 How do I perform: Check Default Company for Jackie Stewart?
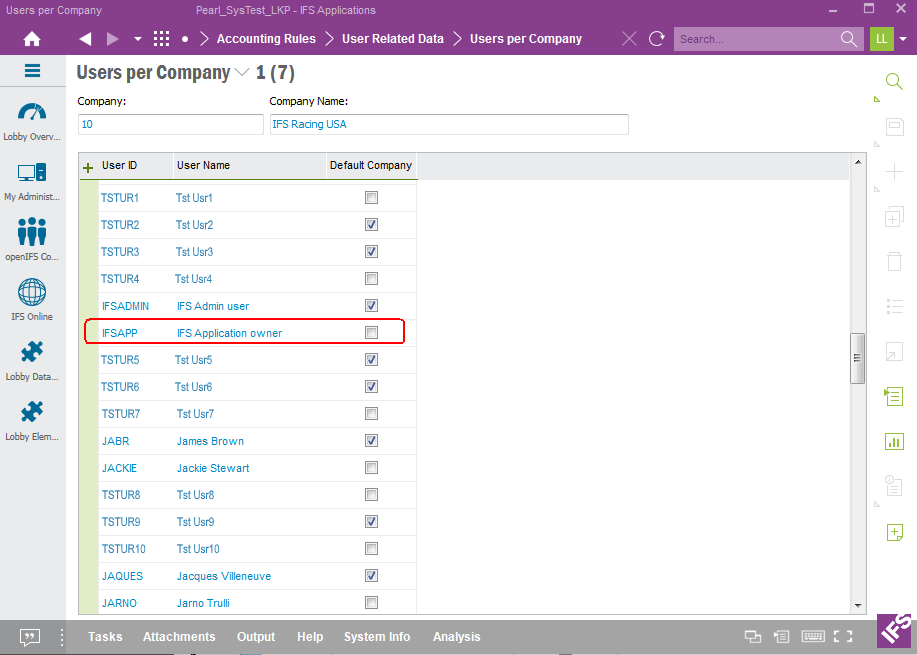pos(371,467)
